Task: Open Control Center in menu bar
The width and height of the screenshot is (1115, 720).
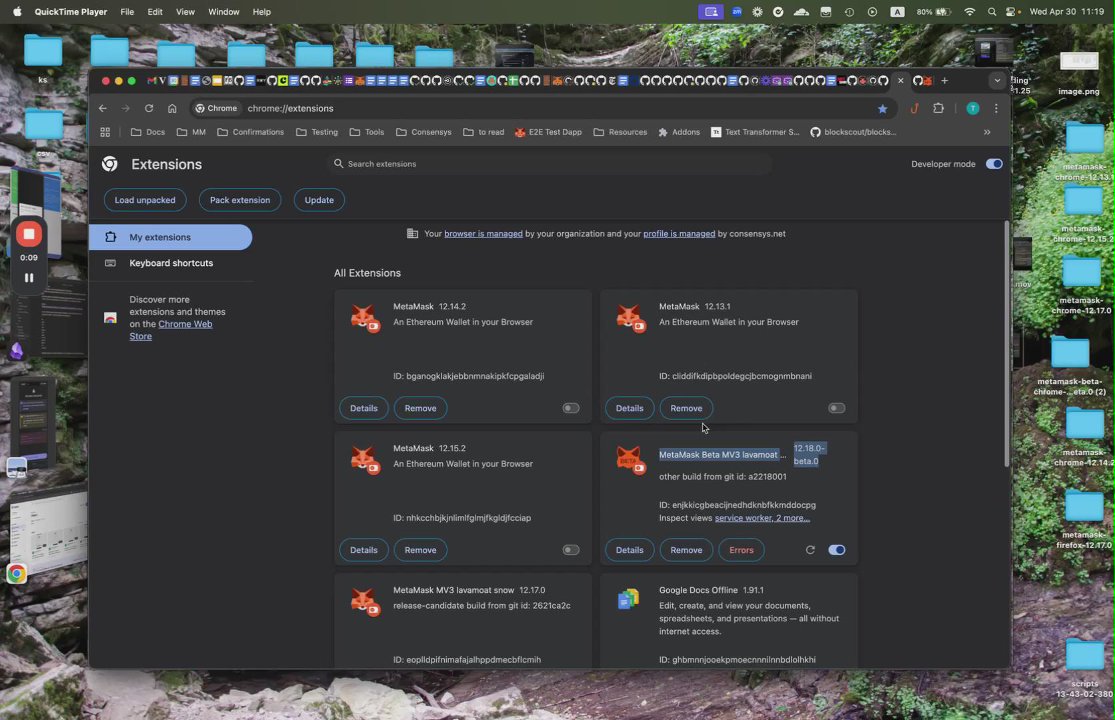Action: (1013, 12)
